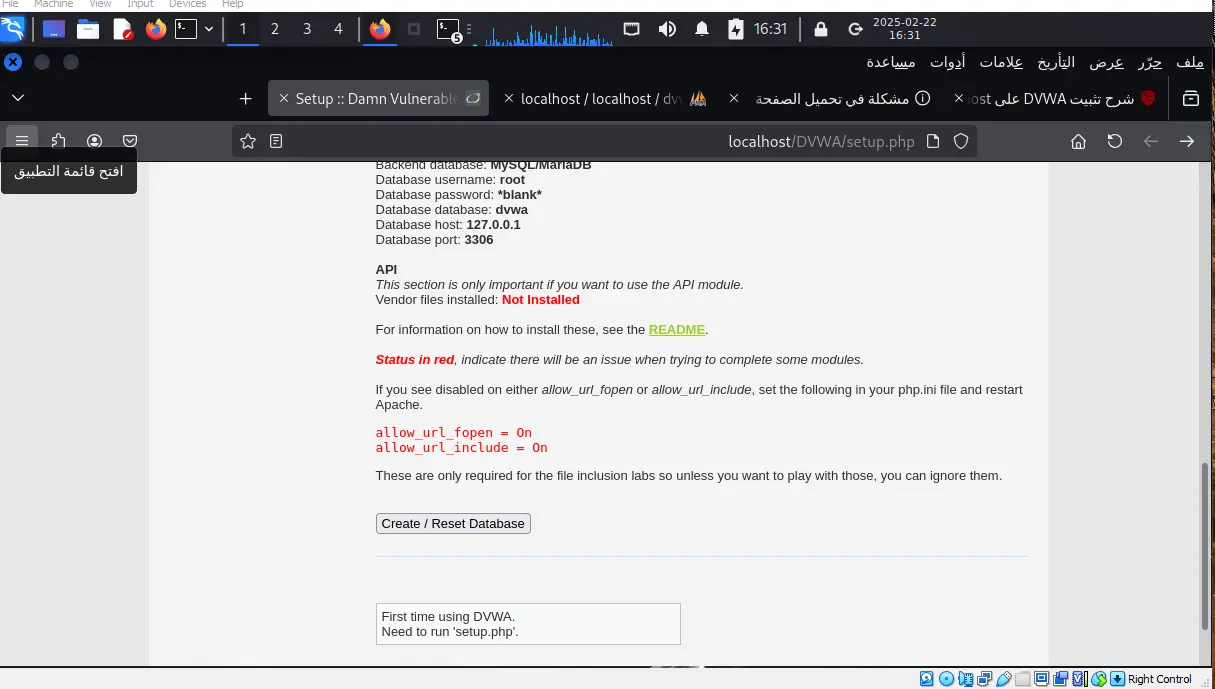Open the VirtualBox Devices menu
1215x689 pixels.
[x=187, y=4]
